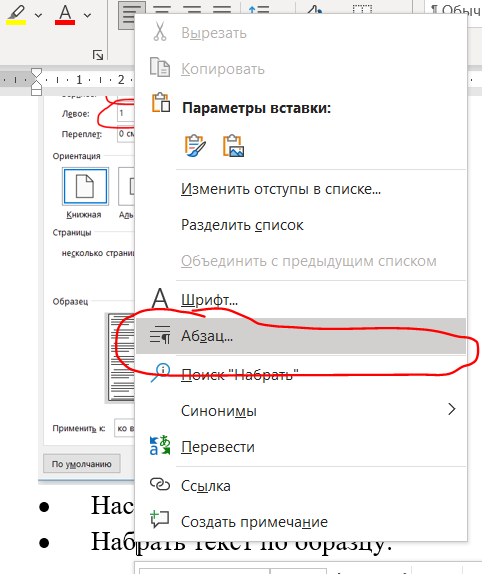This screenshot has width=482, height=574.
Task: Choose the keep source formatting paste option
Action: pyautogui.click(x=195, y=146)
